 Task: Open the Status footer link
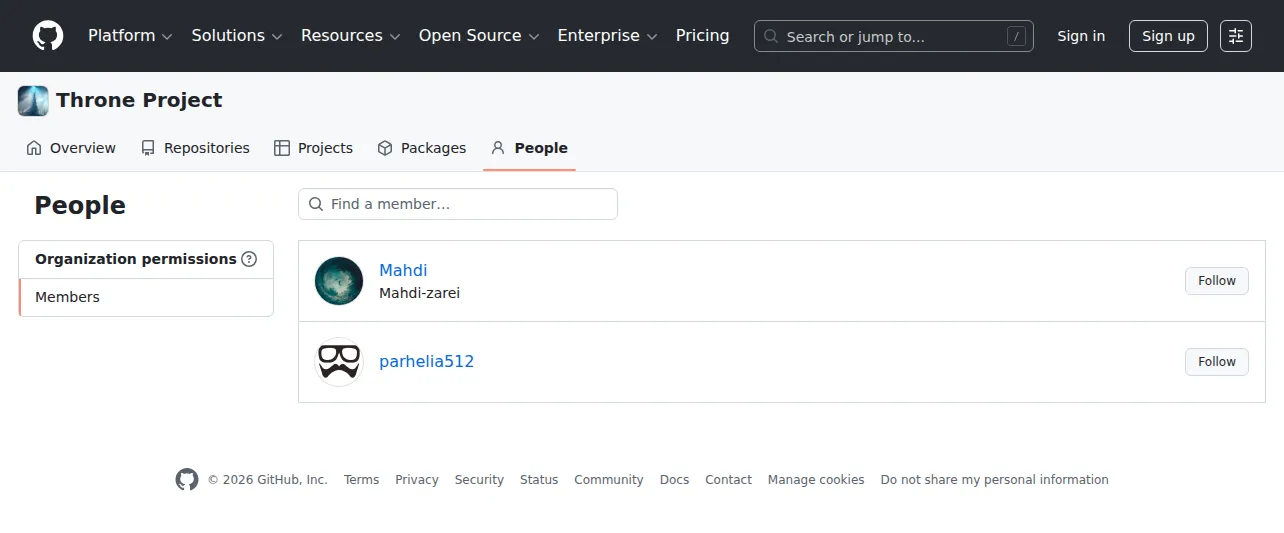coord(539,480)
